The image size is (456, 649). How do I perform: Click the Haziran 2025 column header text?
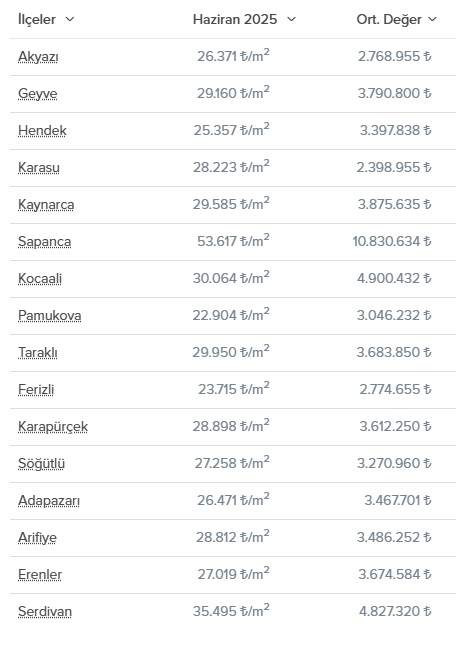pyautogui.click(x=235, y=19)
